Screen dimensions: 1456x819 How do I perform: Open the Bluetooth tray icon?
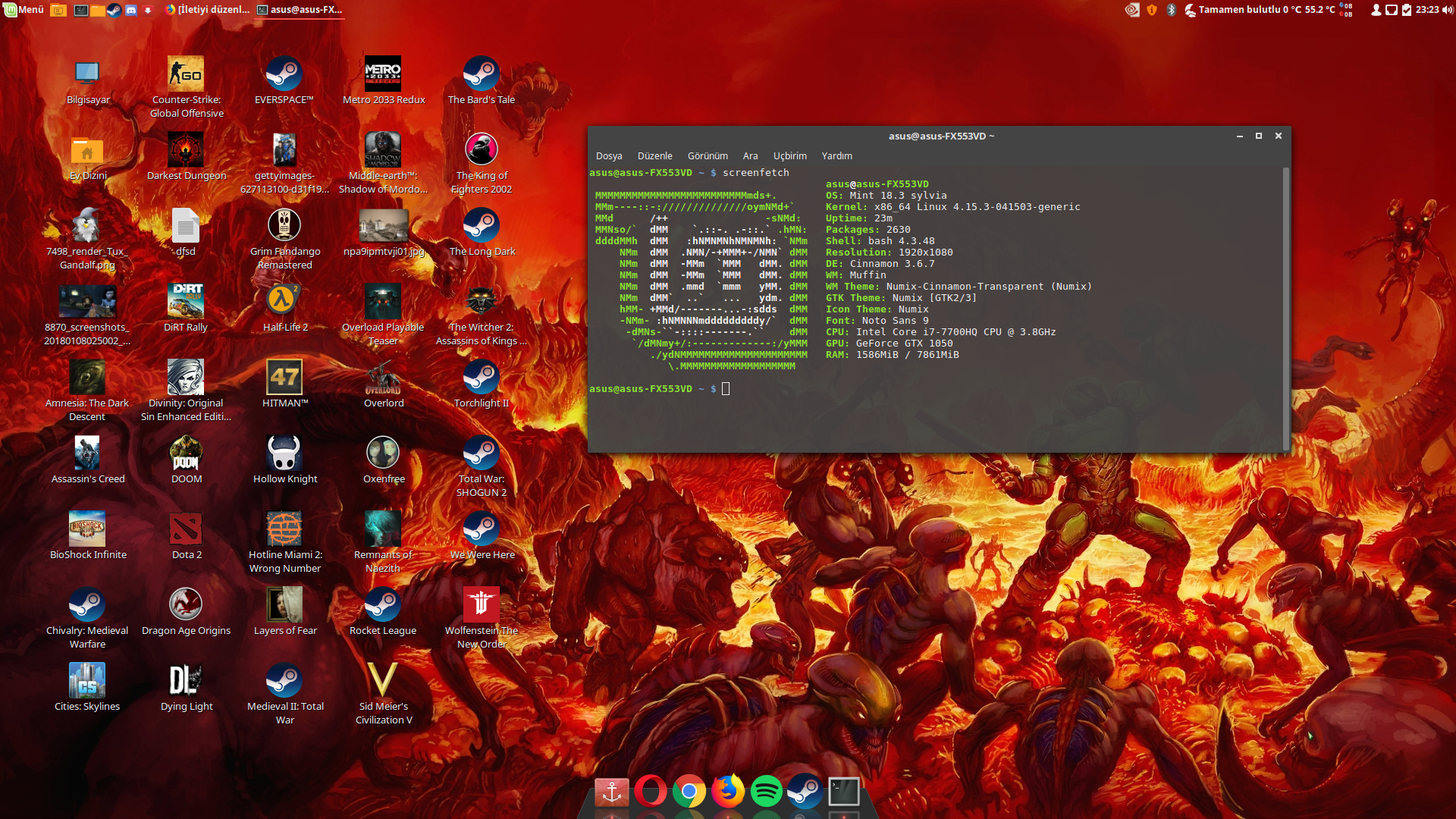click(x=1171, y=10)
